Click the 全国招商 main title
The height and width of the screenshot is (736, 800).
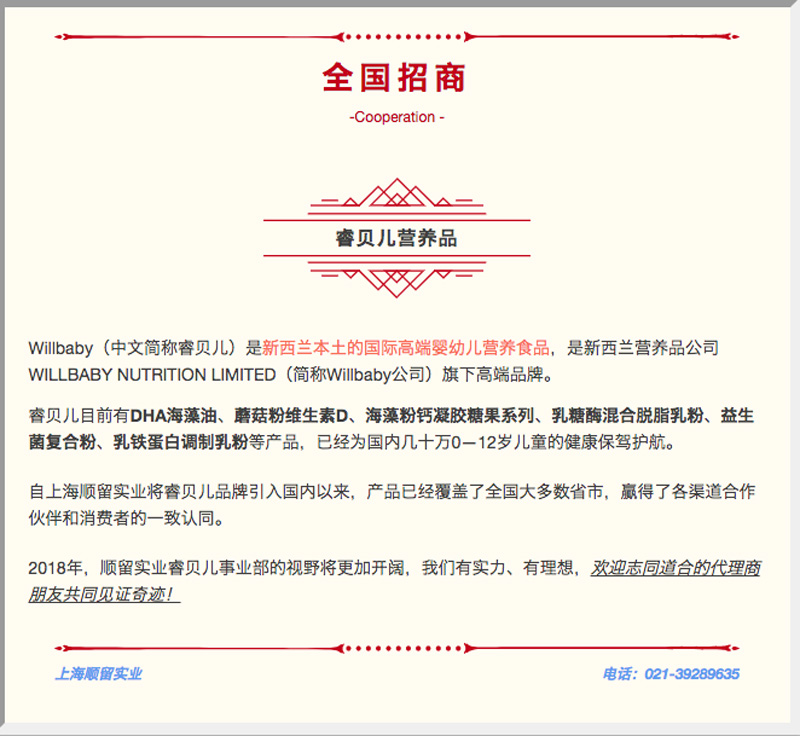395,78
